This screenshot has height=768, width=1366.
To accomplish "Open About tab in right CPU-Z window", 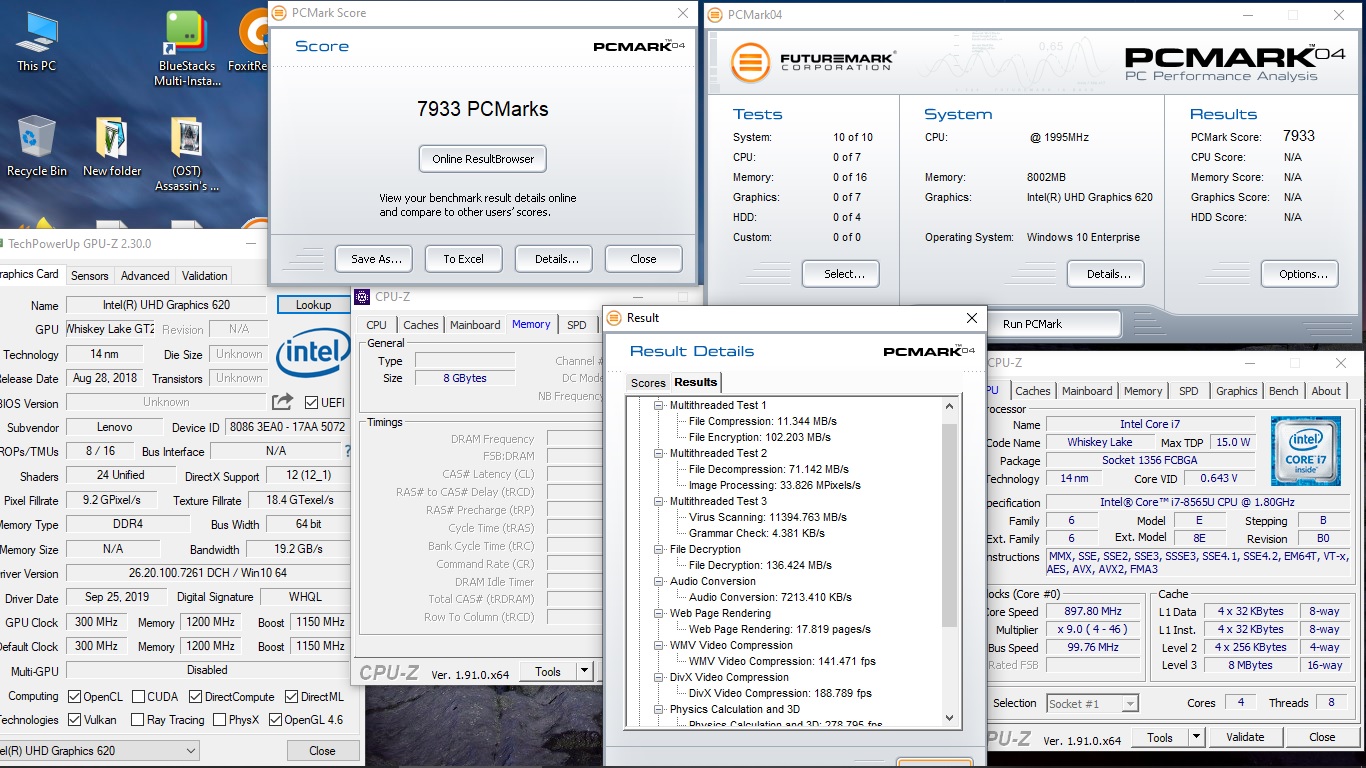I will (x=1326, y=391).
